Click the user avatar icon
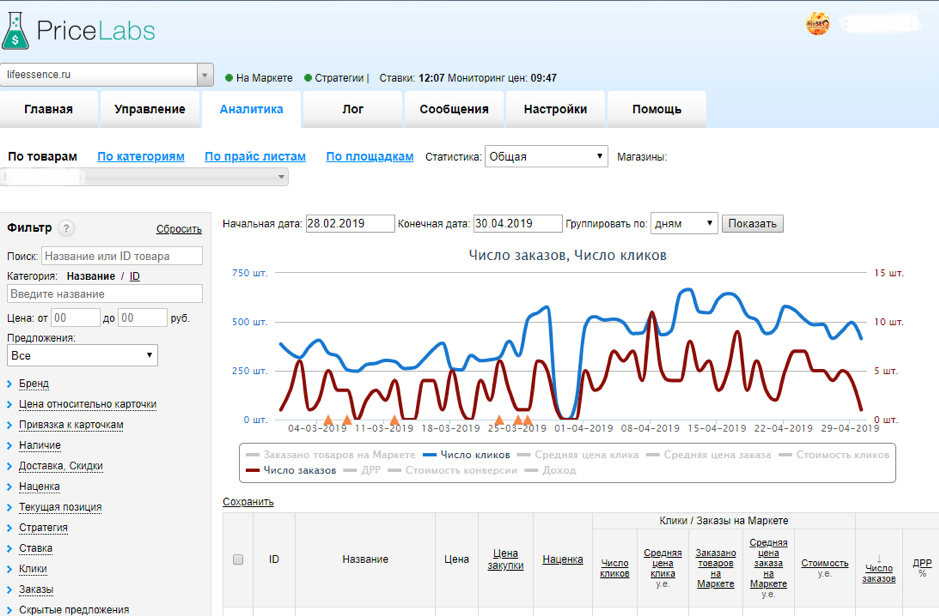Viewport: 939px width, 616px height. (818, 24)
